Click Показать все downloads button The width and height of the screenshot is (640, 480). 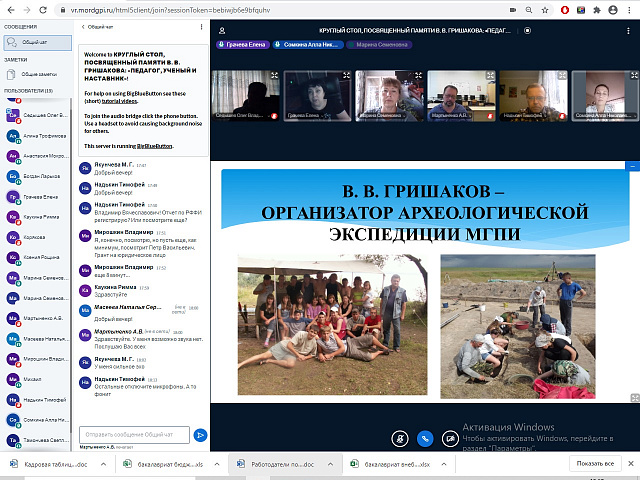tap(595, 464)
